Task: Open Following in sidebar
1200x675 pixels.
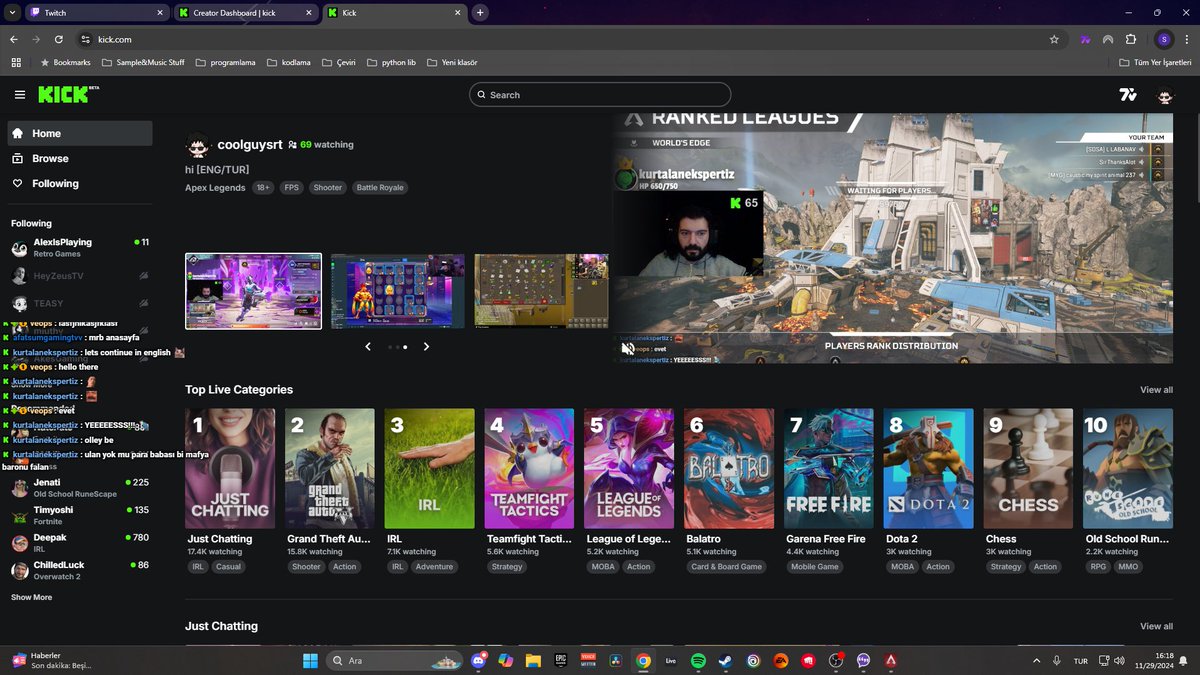Action: click(80, 183)
